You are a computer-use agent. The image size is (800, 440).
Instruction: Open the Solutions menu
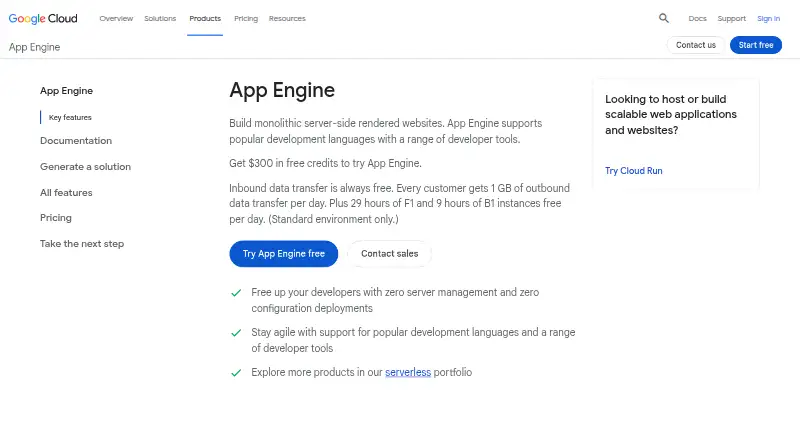point(160,18)
